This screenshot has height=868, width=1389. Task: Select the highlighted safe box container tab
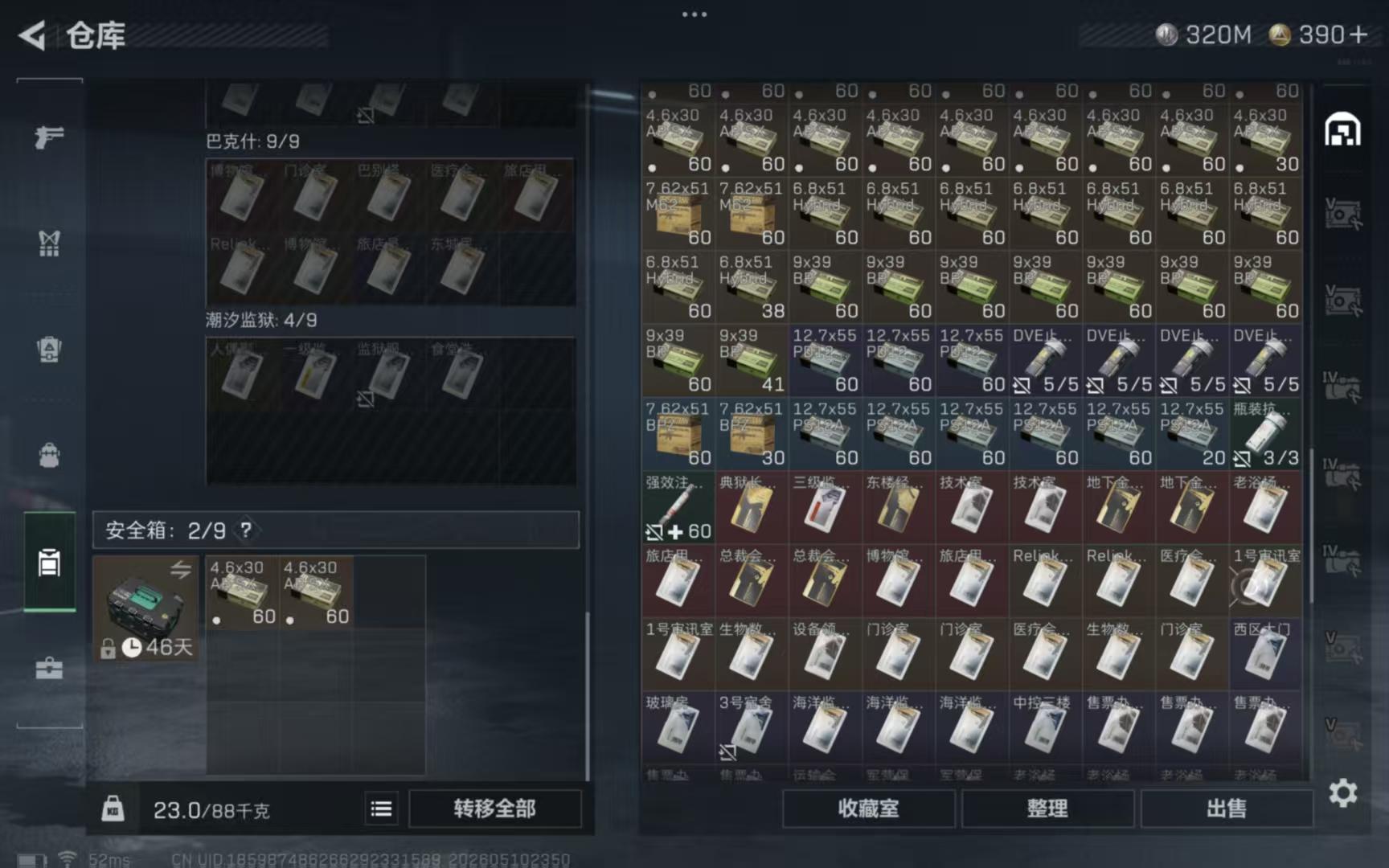click(x=49, y=563)
